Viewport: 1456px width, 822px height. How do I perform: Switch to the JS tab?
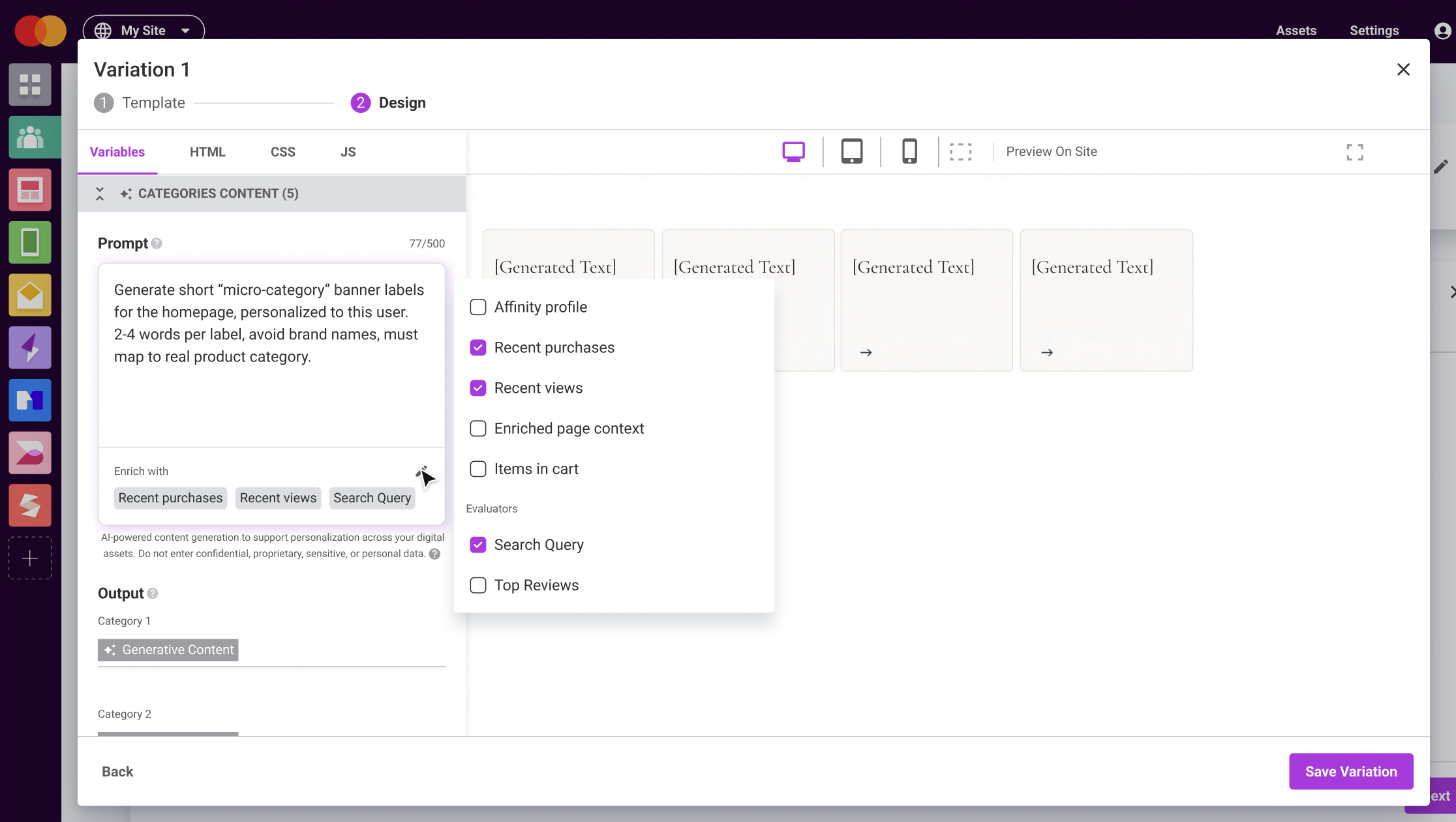(348, 152)
